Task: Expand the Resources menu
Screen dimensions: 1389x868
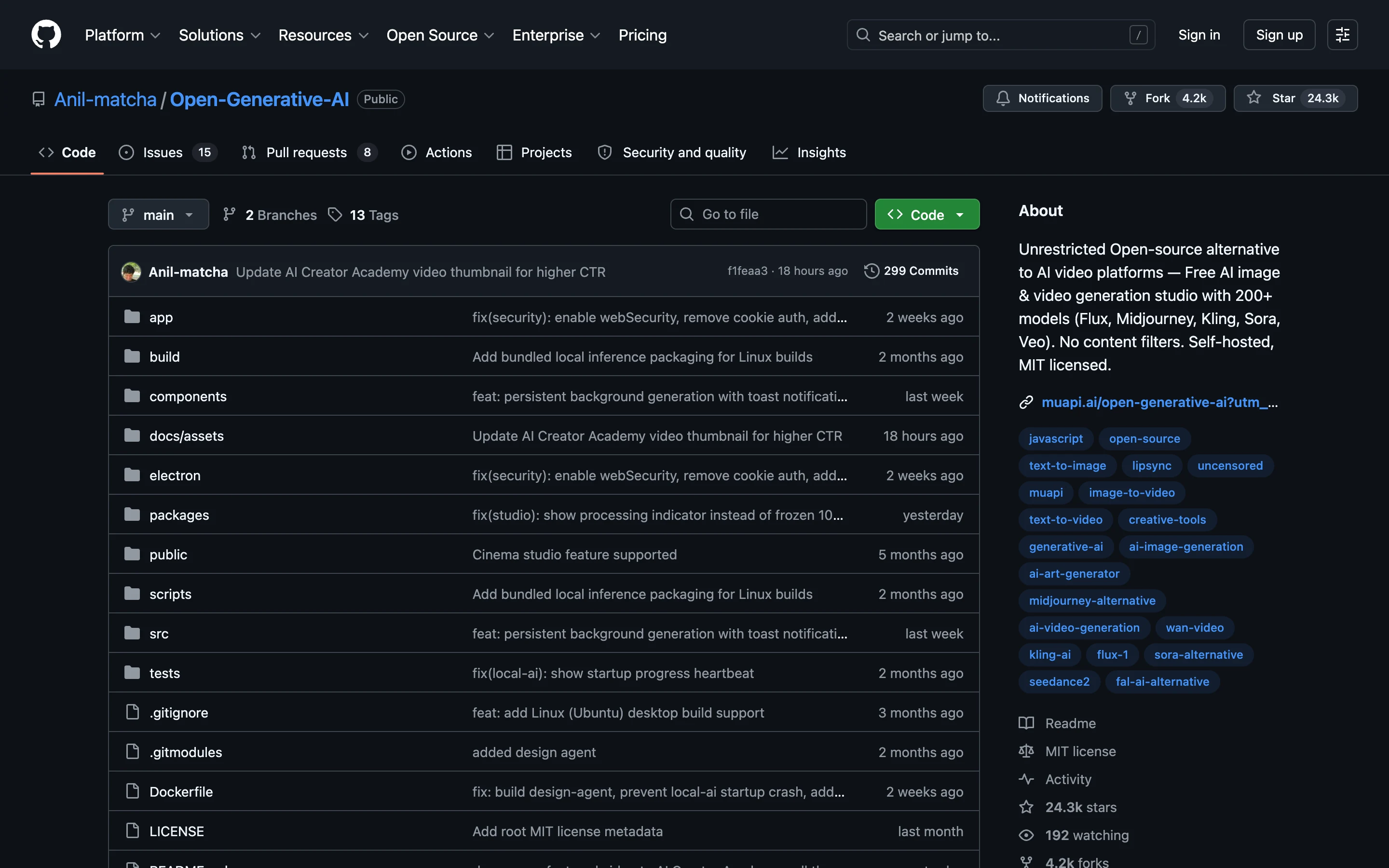Action: pyautogui.click(x=323, y=35)
